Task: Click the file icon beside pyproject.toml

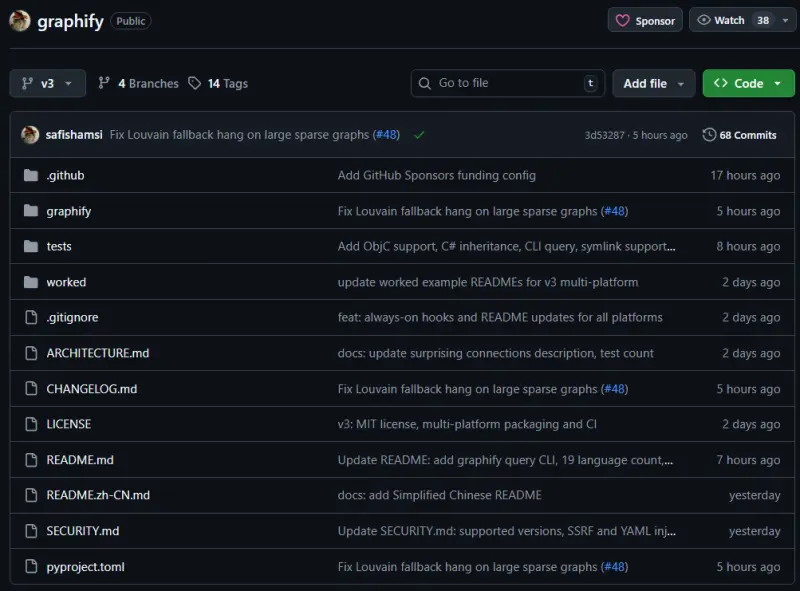Action: point(30,567)
